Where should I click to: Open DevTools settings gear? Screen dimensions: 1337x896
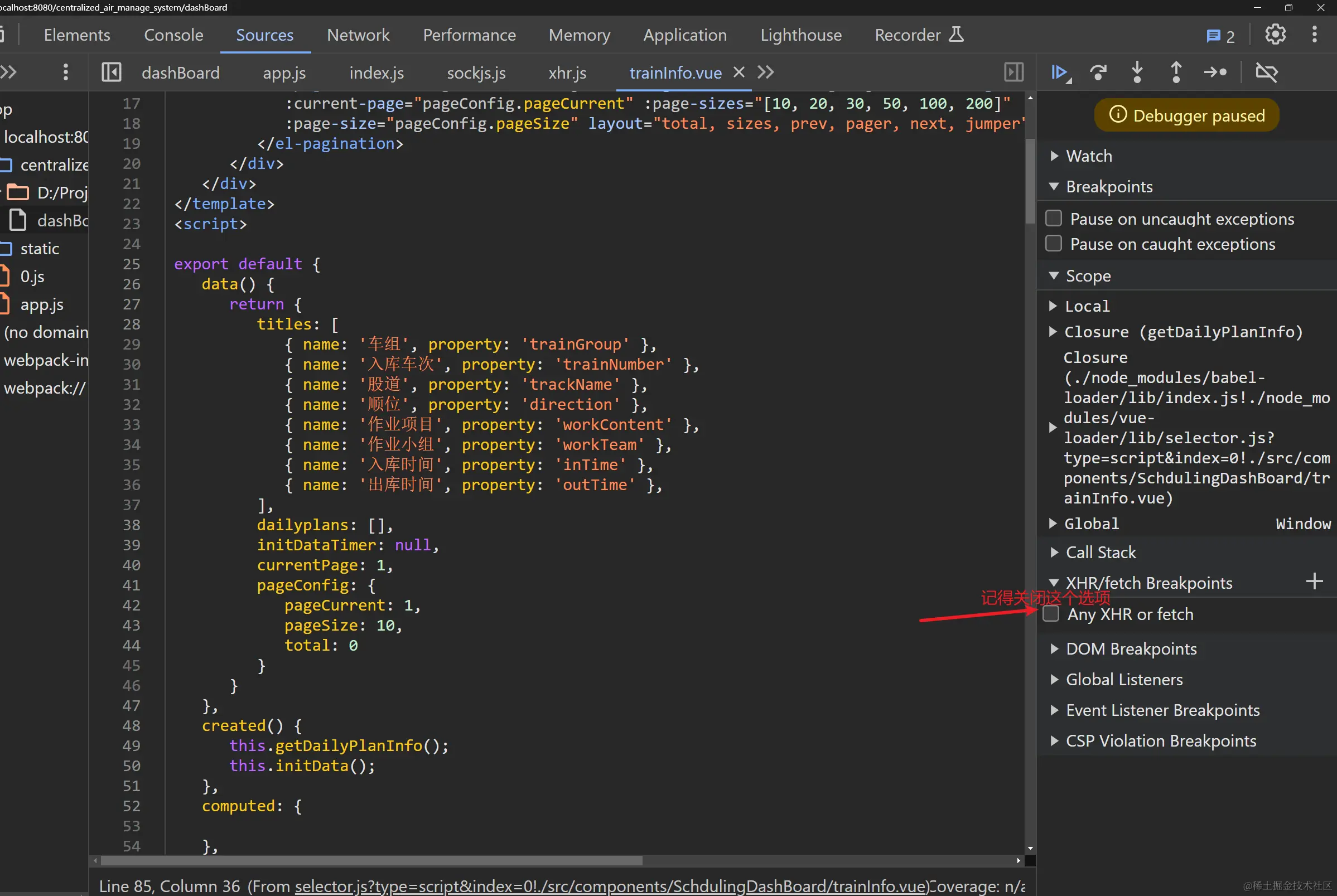[1275, 35]
